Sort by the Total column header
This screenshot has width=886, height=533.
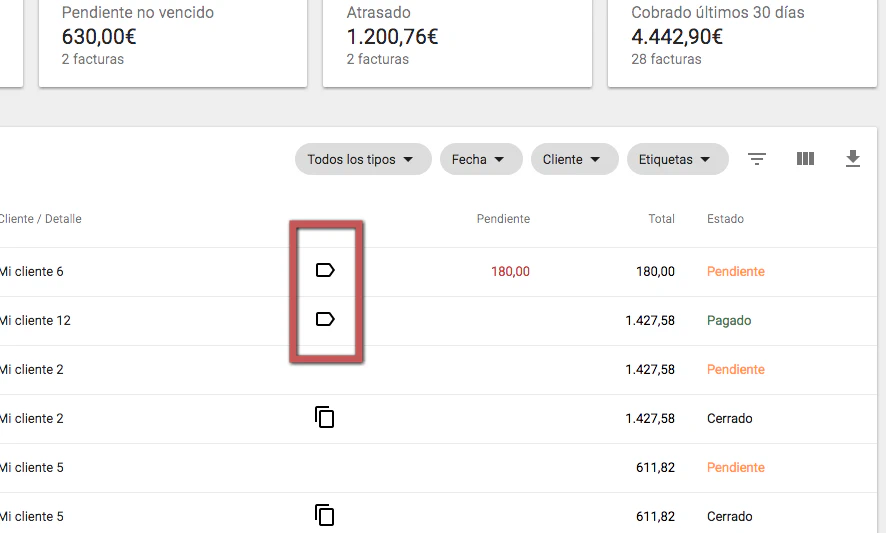coord(661,219)
